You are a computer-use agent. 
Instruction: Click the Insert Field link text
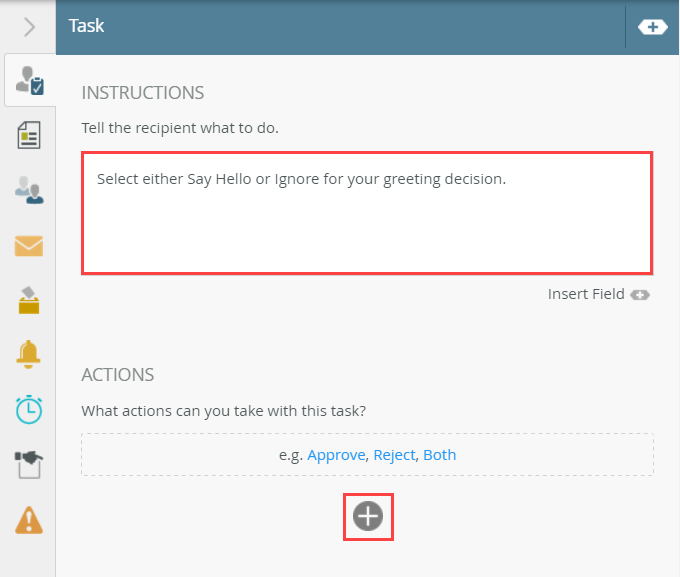tap(585, 294)
